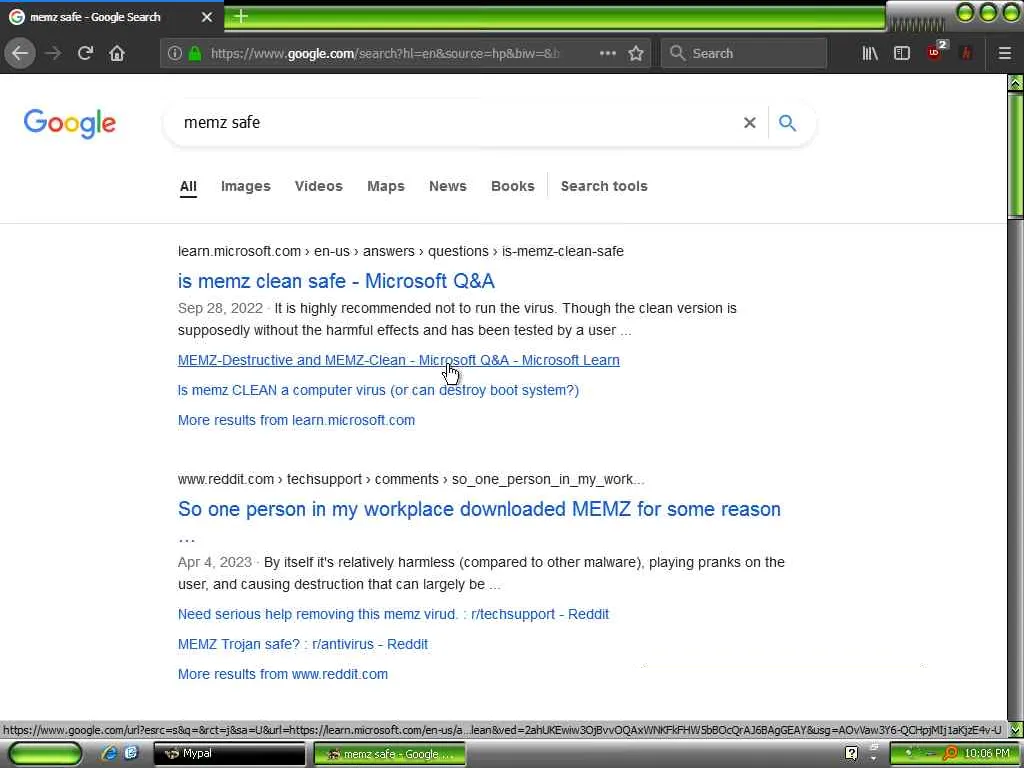Open 'MEMZ-Destructive and MEMZ-Clean' Microsoft Learn link

pos(398,360)
